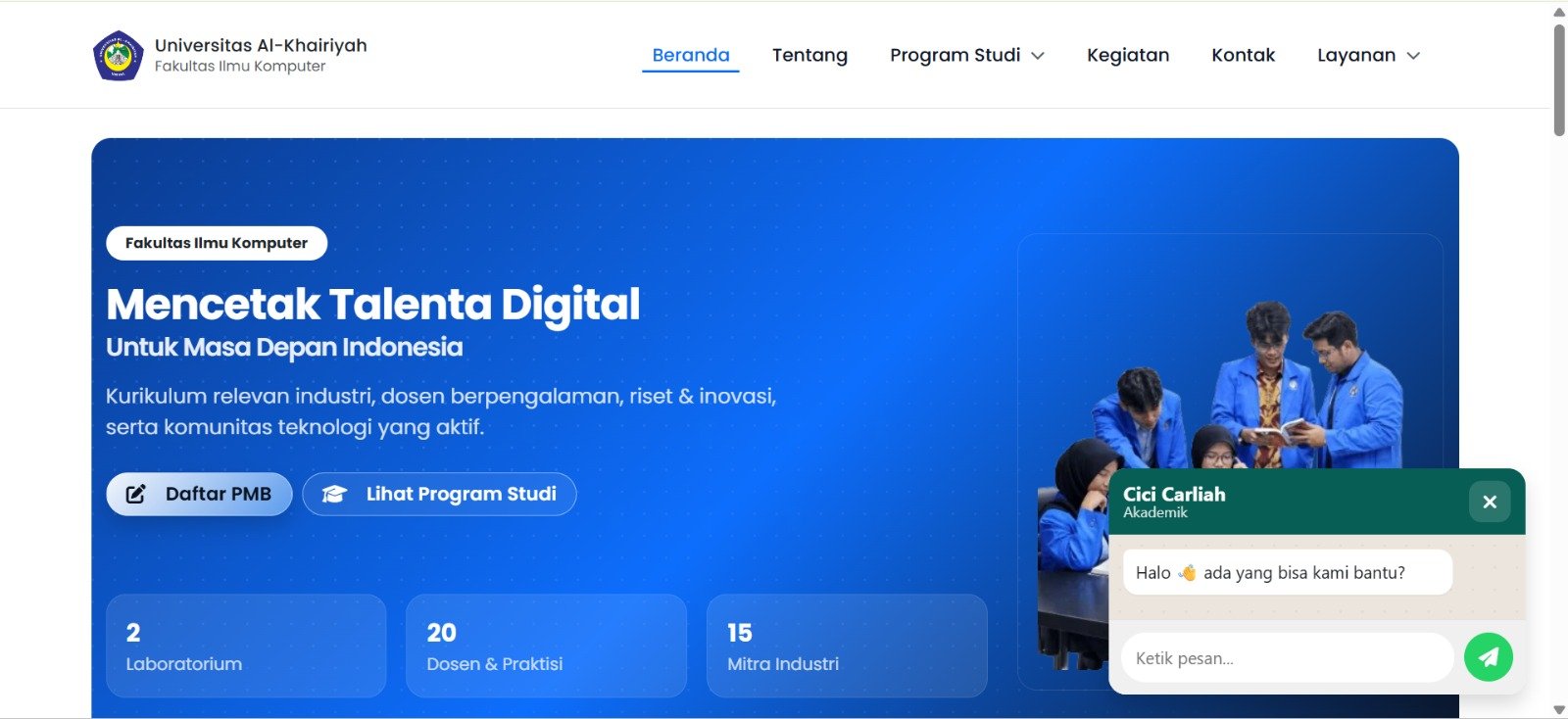This screenshot has width=1568, height=719.
Task: Click the Akademik label in chat header
Action: coord(1155,512)
